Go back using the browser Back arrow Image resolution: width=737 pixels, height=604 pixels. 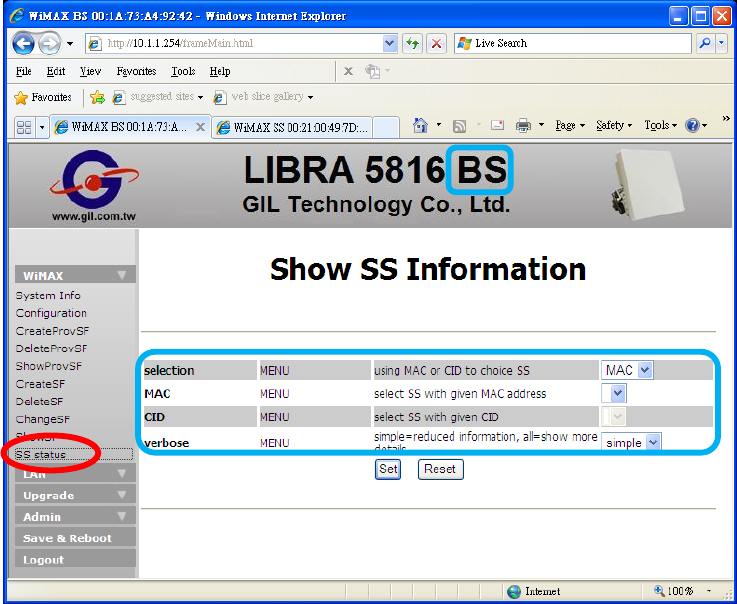[x=23, y=44]
